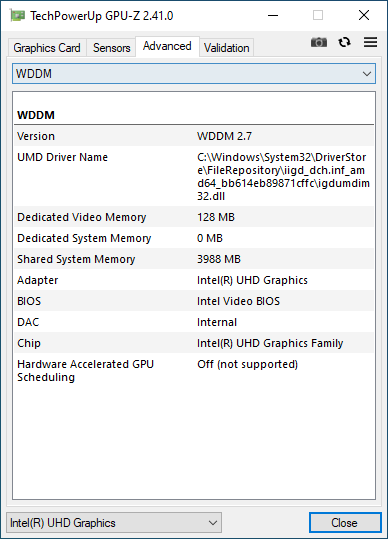The image size is (388, 539).
Task: Select the UMD Driver Name path value
Action: click(283, 177)
